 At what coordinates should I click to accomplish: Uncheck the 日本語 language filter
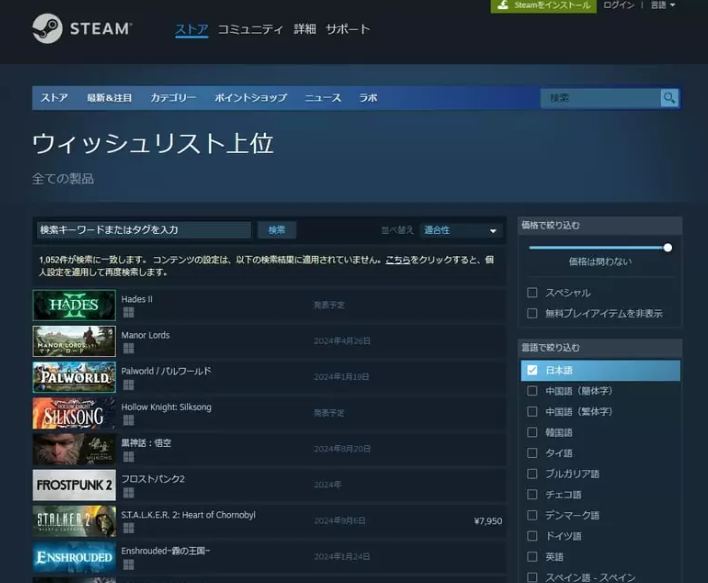(532, 370)
